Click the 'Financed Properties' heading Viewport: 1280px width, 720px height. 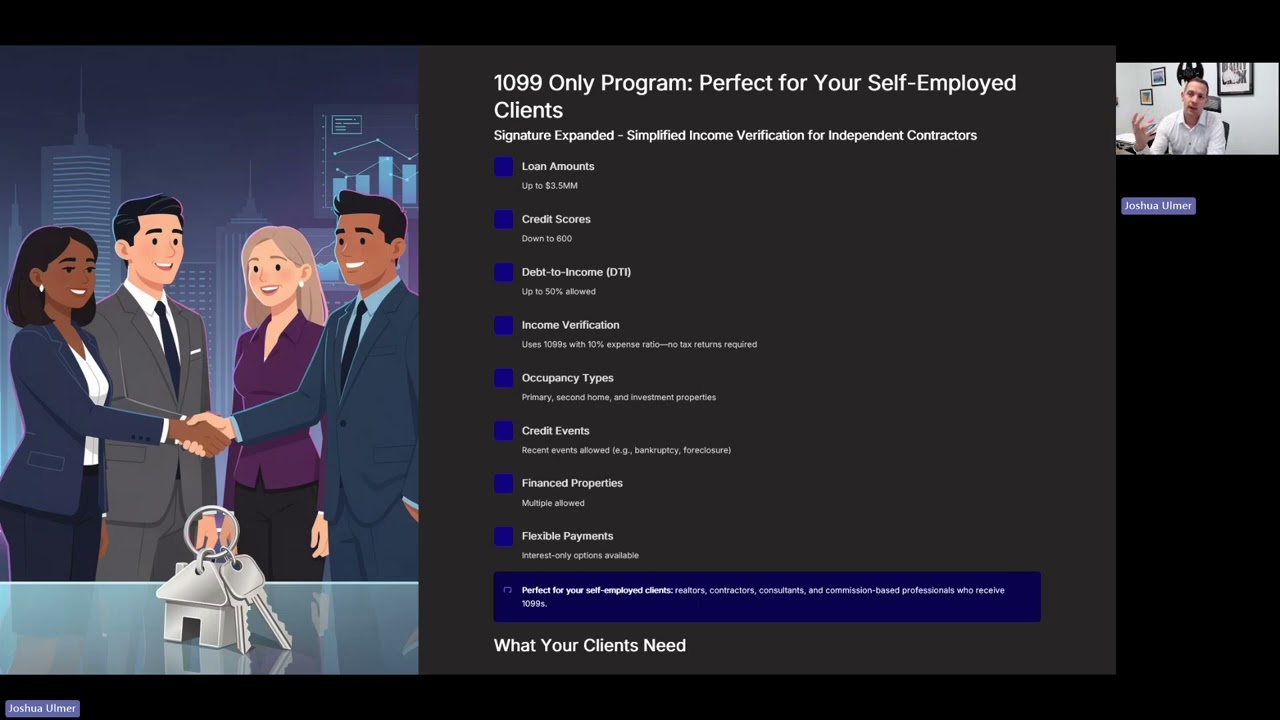coord(572,483)
